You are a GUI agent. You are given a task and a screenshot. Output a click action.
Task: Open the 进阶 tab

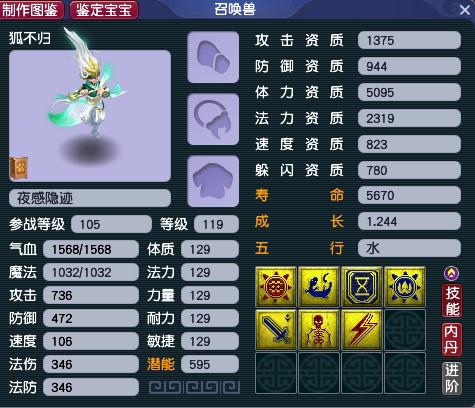pos(452,378)
